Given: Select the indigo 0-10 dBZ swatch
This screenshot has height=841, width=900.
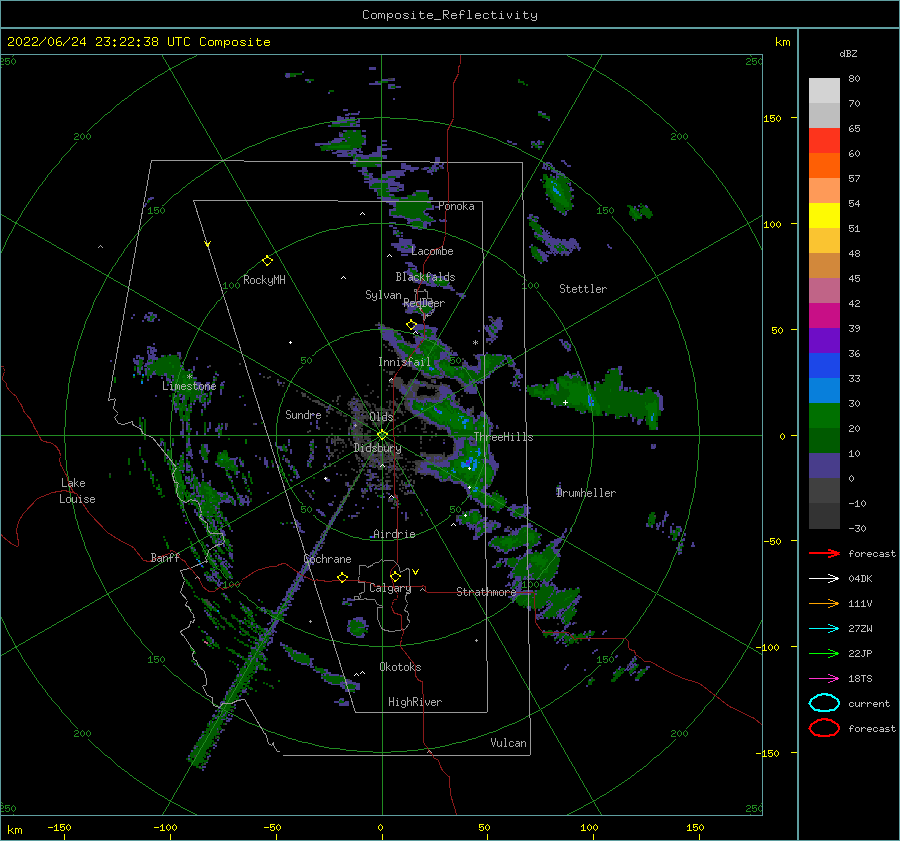Looking at the screenshot, I should click(x=824, y=466).
